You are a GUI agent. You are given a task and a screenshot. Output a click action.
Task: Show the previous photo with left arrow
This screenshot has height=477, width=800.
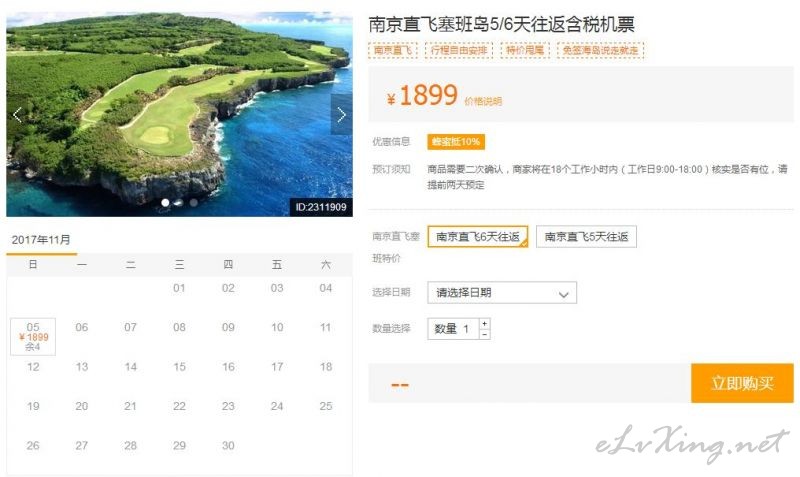click(17, 115)
